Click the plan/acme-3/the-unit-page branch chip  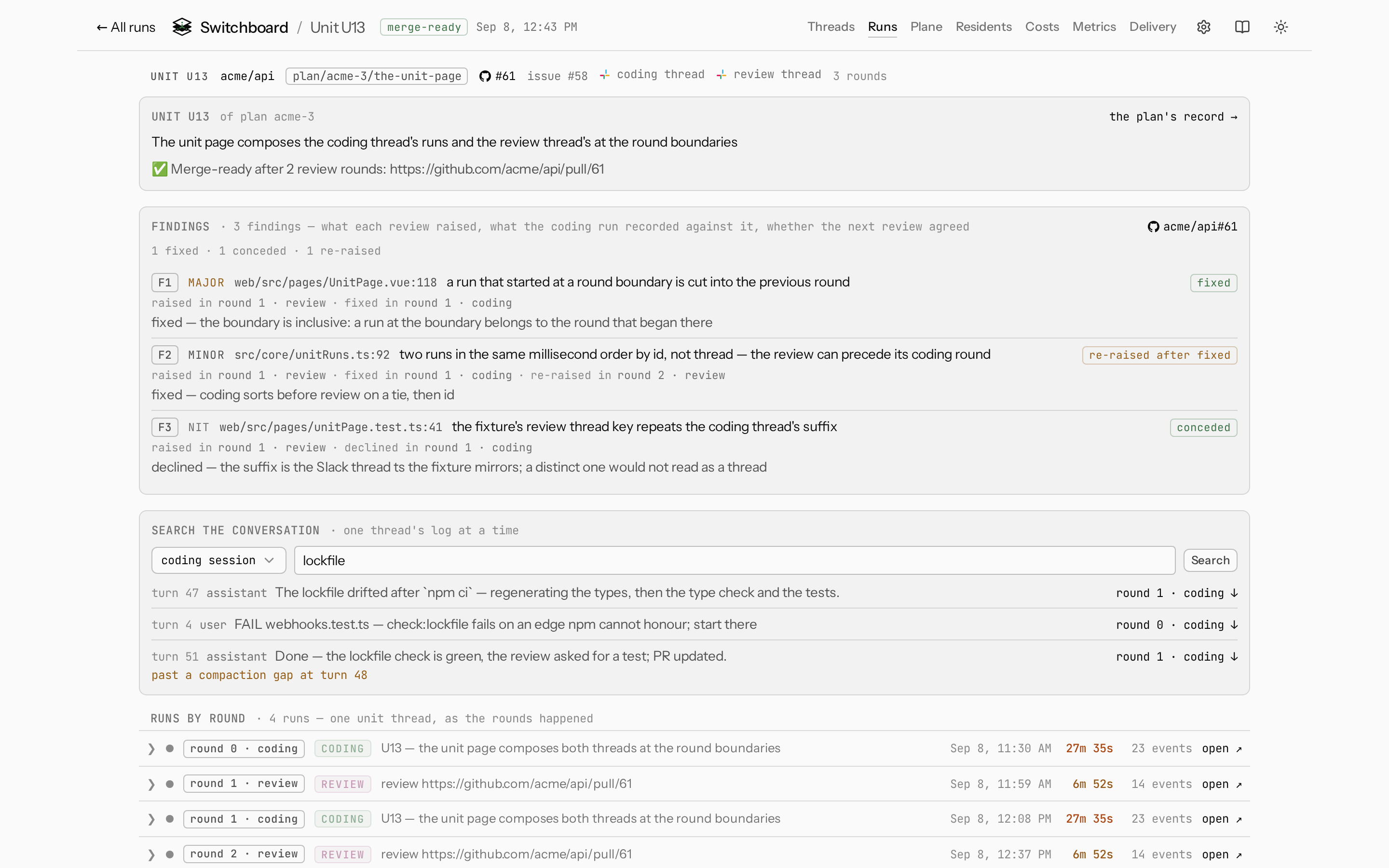coord(377,76)
